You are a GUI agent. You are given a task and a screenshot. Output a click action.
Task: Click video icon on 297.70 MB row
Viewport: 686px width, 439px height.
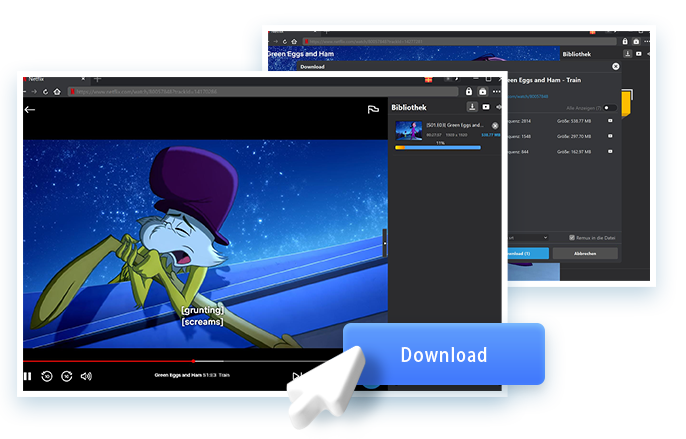610,136
